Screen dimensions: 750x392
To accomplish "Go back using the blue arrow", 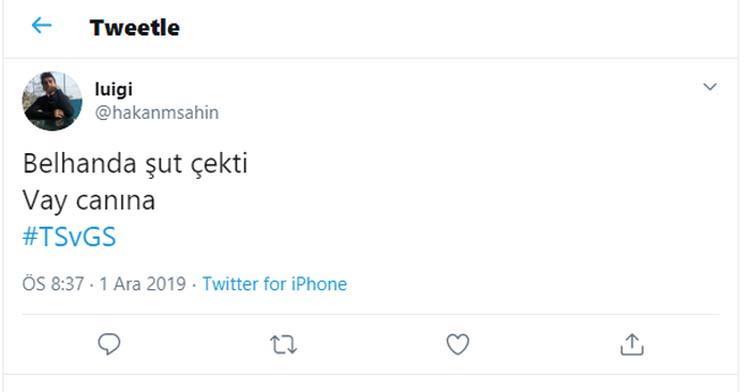I will (42, 25).
